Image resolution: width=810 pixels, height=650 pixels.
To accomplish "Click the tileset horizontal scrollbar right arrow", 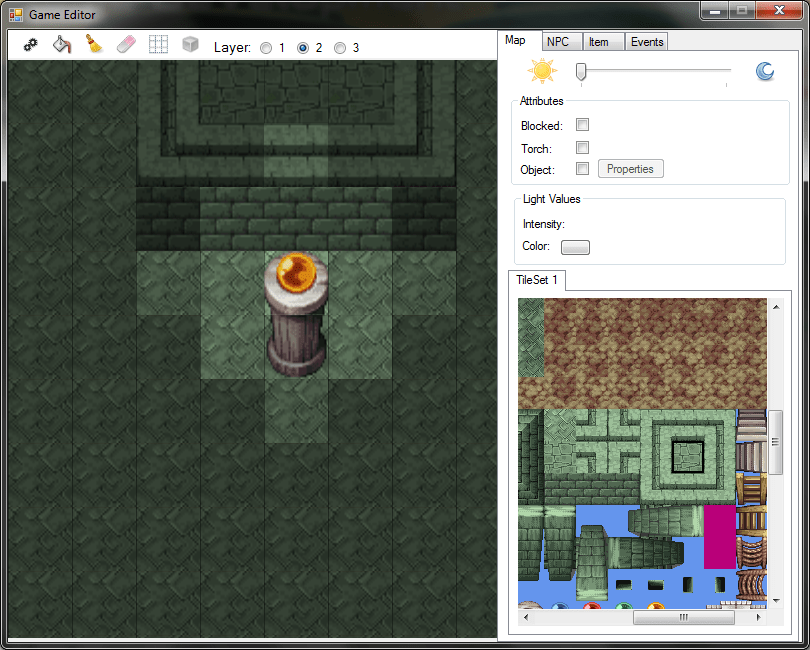I will pyautogui.click(x=760, y=617).
